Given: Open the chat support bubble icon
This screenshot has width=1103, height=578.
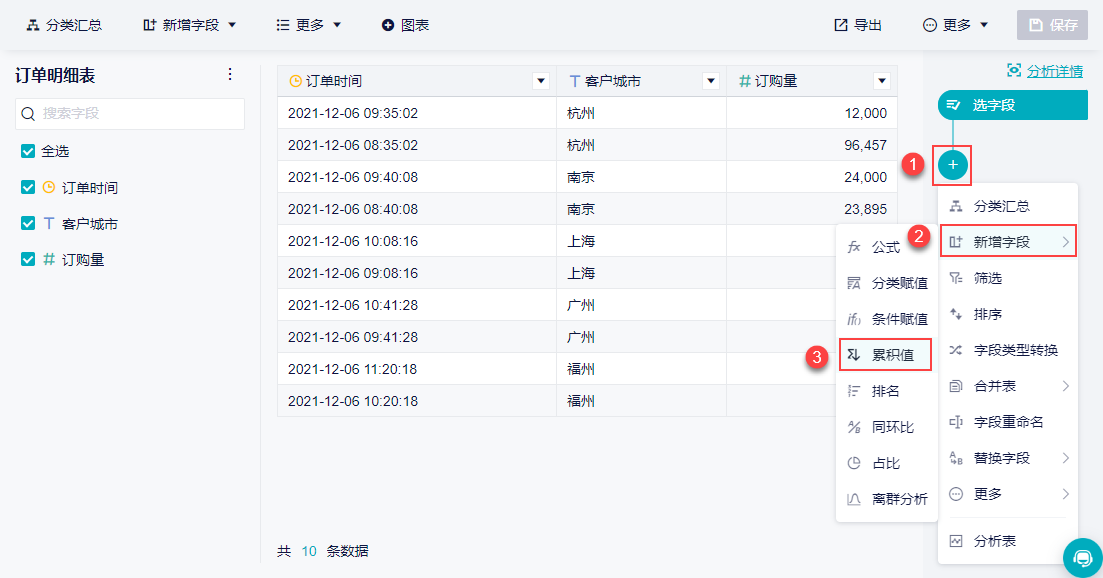Looking at the screenshot, I should point(1083,558).
